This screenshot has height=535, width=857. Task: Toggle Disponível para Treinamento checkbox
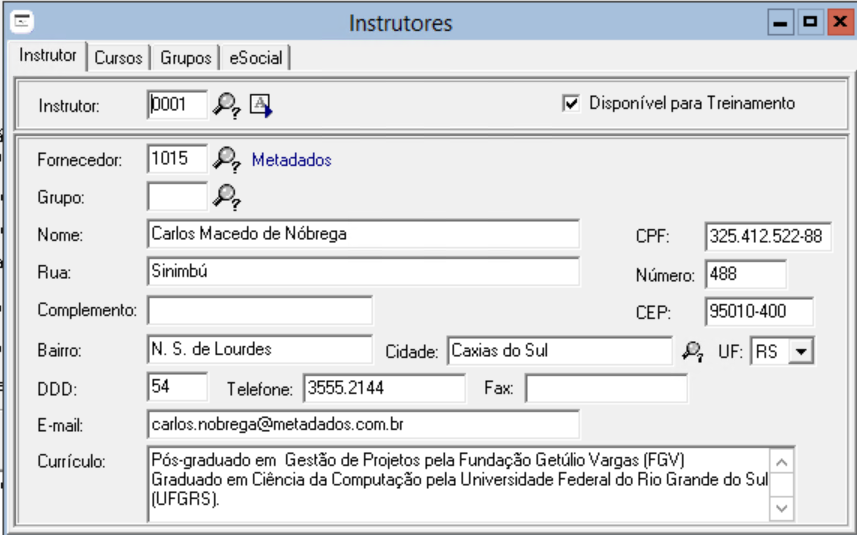pos(572,103)
